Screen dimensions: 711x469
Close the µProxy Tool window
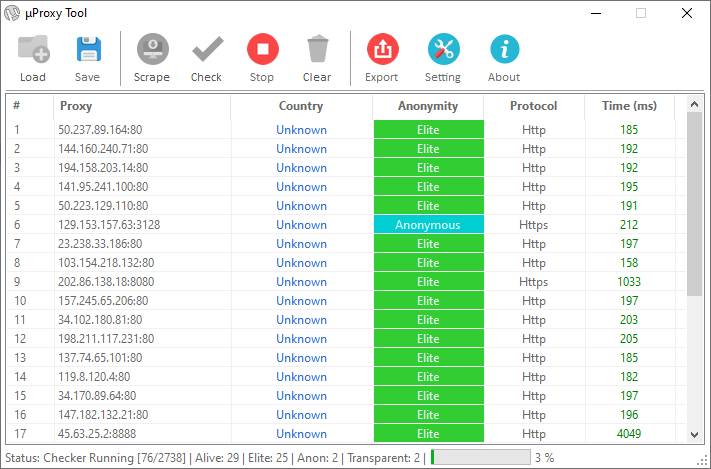pyautogui.click(x=687, y=13)
